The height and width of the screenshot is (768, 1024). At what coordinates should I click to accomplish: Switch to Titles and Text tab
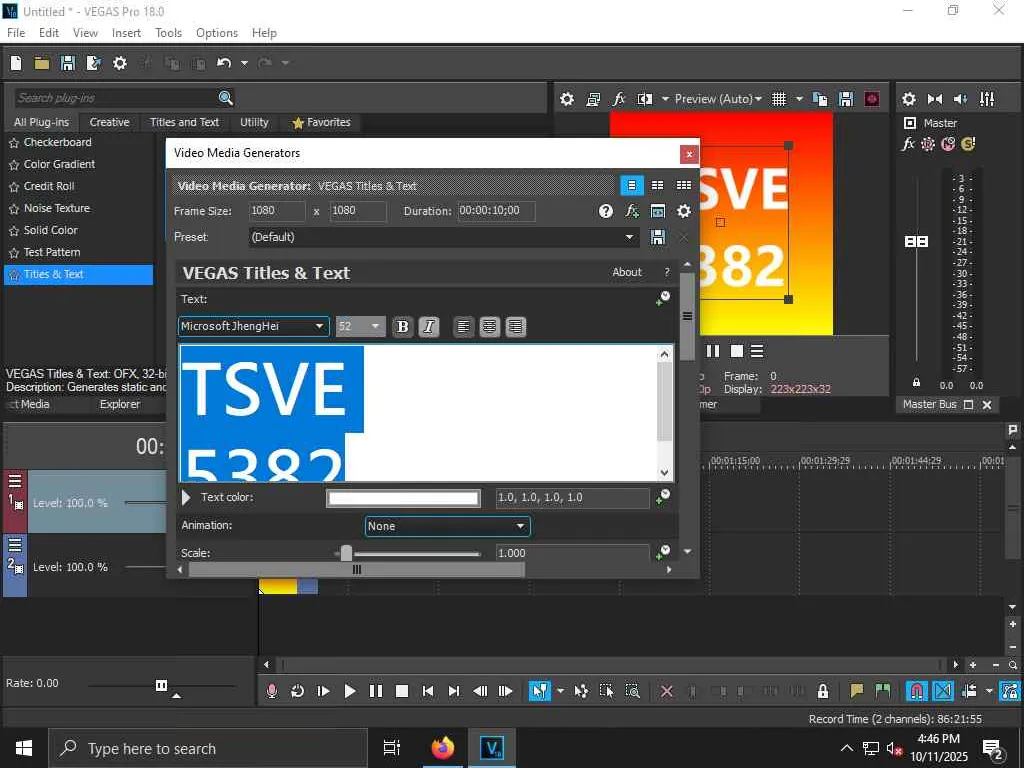[x=184, y=123]
